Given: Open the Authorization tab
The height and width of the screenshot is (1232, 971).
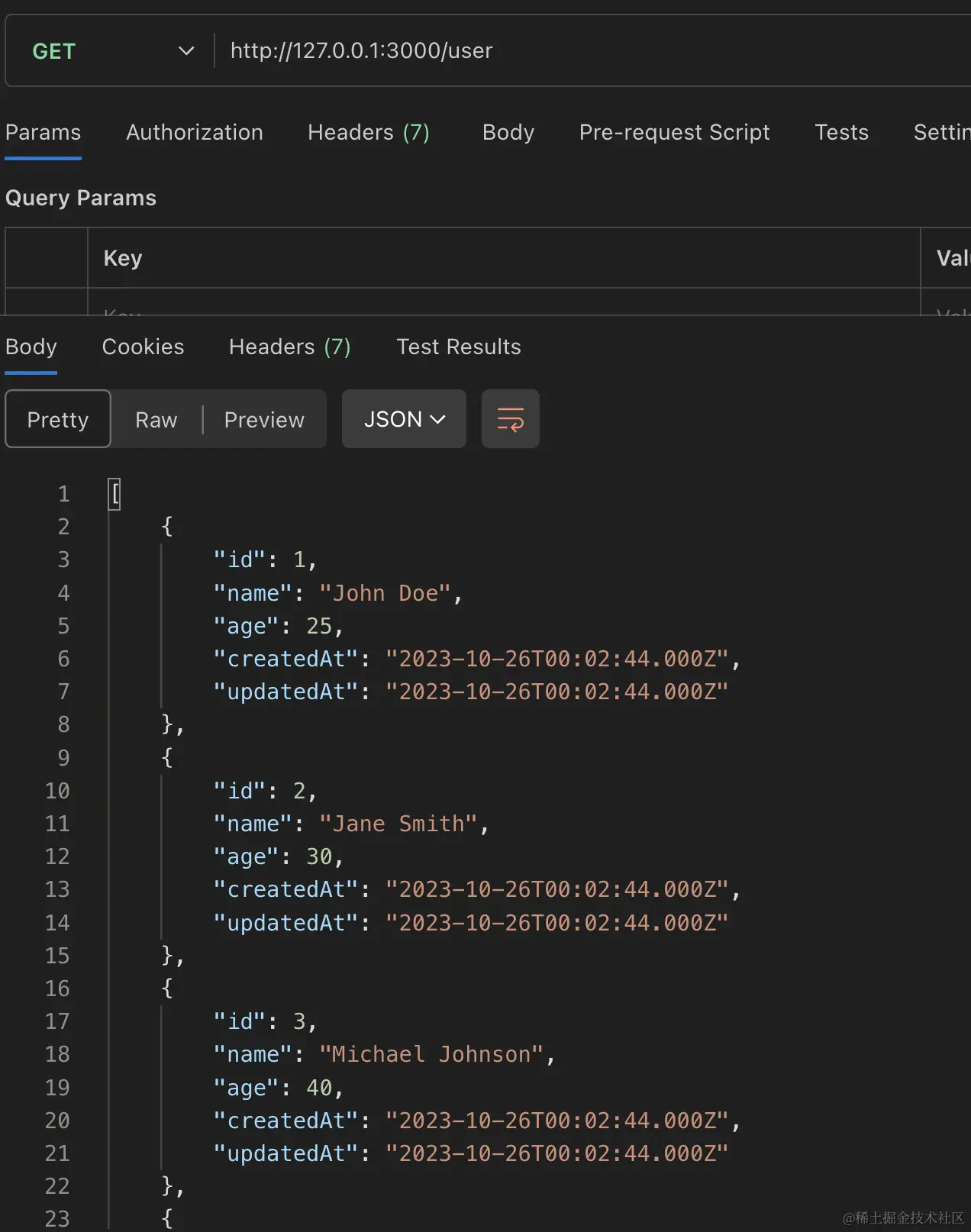Looking at the screenshot, I should coord(195,132).
